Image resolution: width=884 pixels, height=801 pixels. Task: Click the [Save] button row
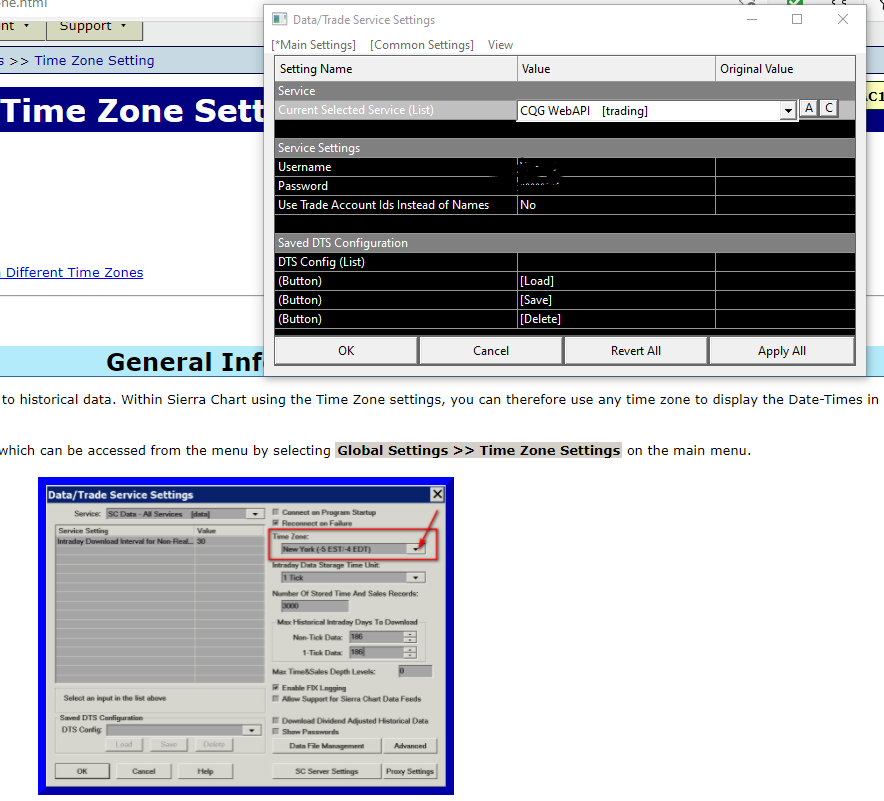[616, 300]
